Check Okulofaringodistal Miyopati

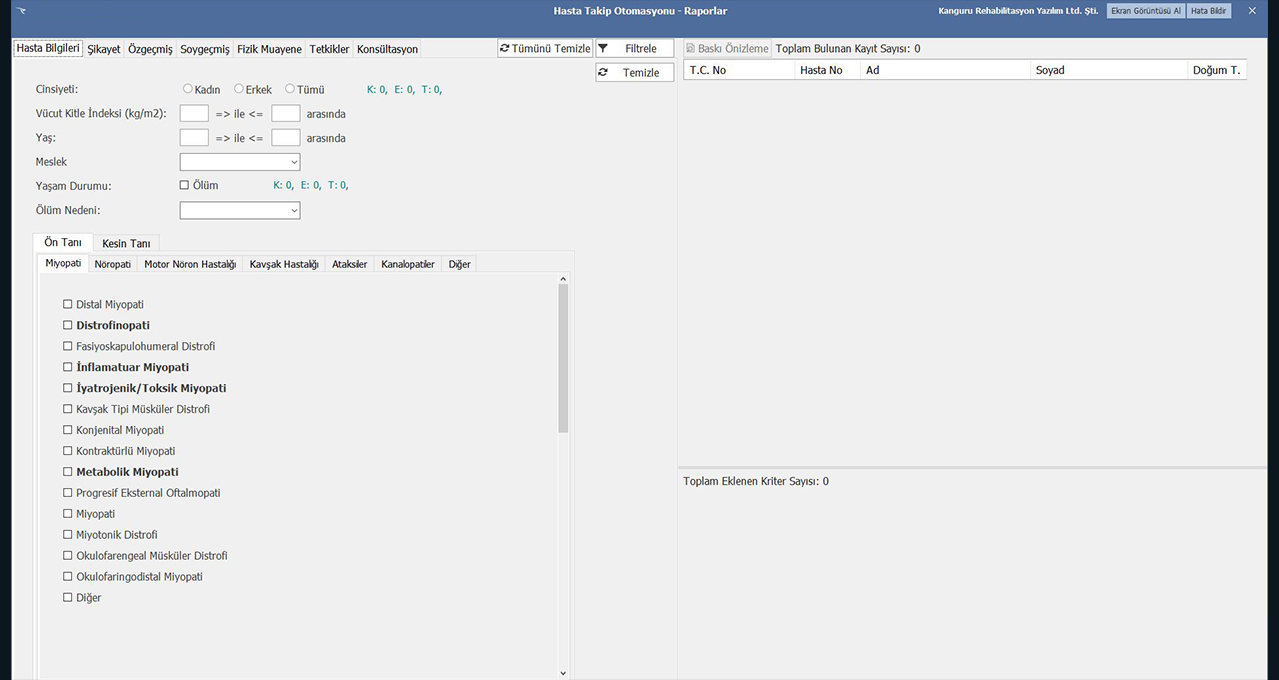68,577
